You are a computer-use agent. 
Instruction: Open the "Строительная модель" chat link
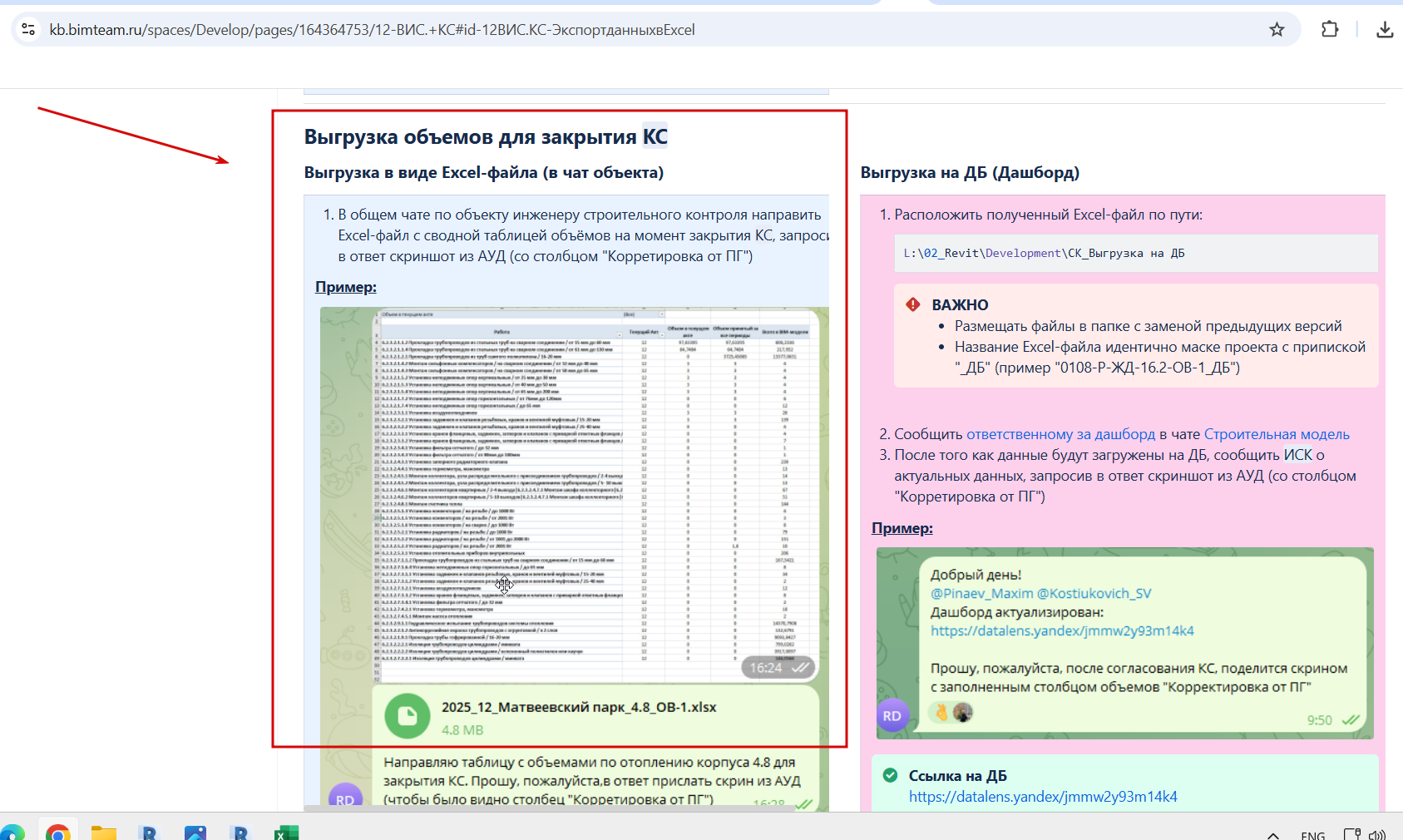1277,434
